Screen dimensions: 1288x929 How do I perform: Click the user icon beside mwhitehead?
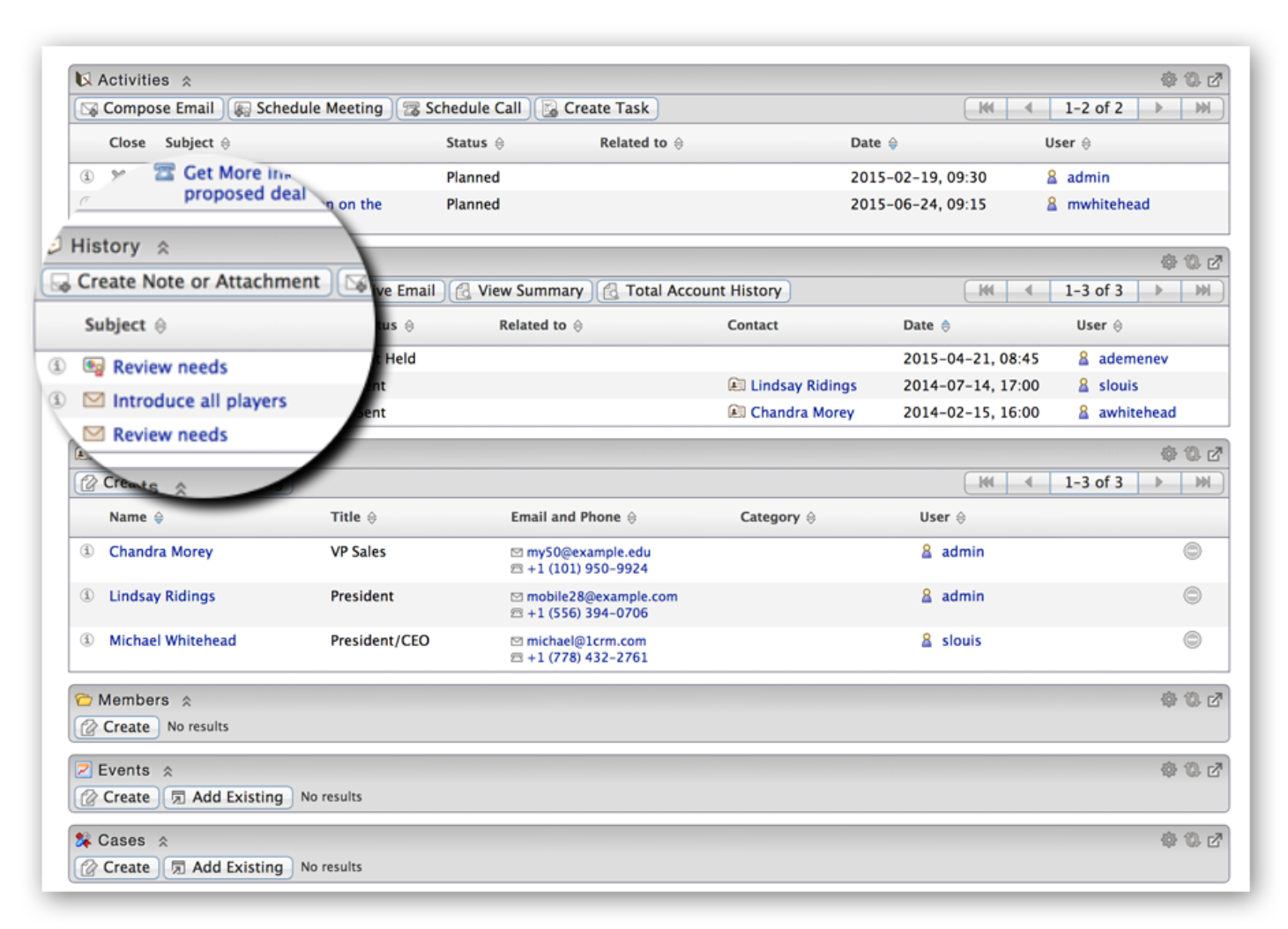(x=1052, y=204)
